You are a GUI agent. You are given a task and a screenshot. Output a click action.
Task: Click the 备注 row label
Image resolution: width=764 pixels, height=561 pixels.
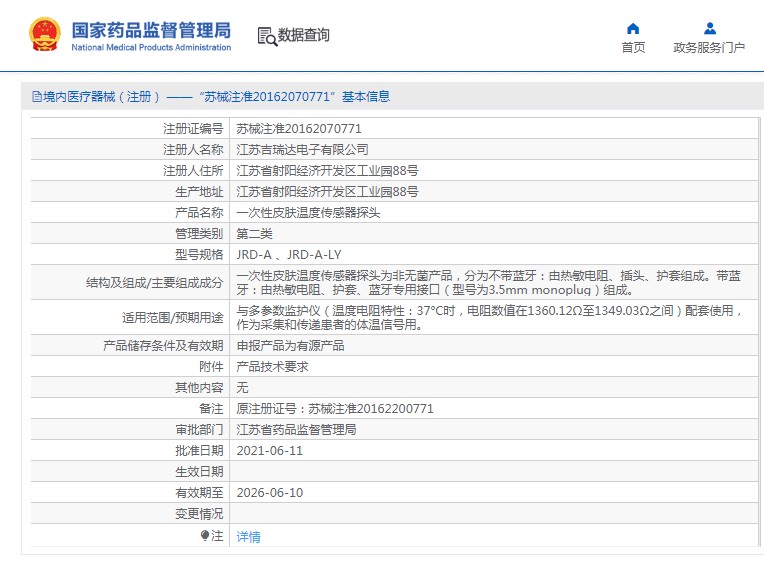(211, 408)
